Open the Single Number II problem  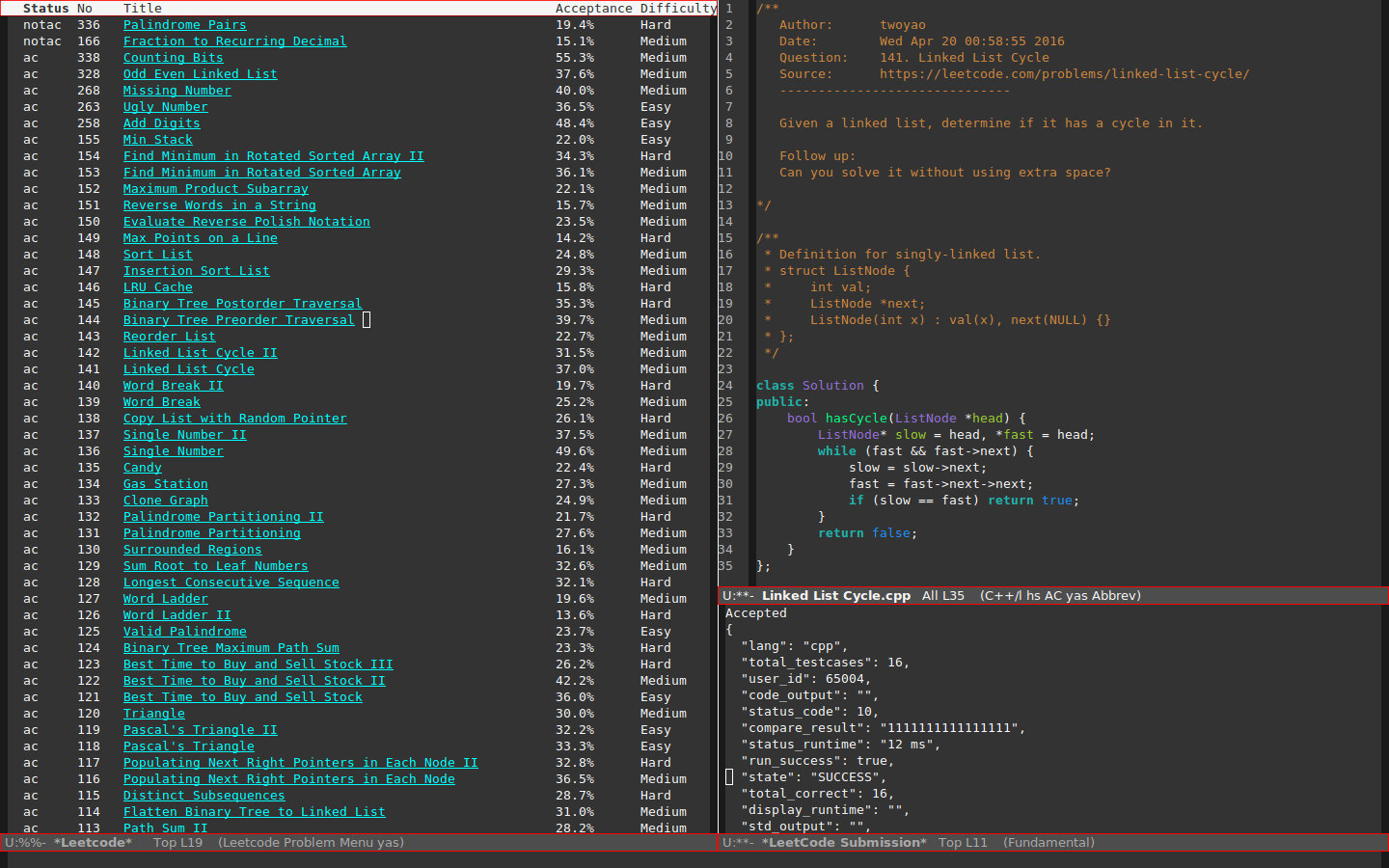(184, 435)
